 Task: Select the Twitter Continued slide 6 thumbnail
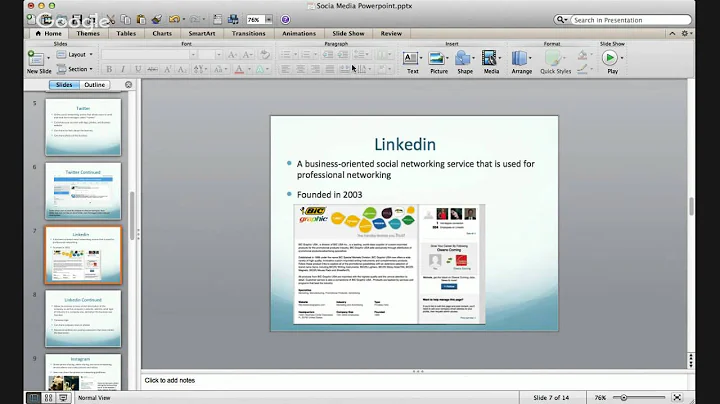[x=83, y=191]
